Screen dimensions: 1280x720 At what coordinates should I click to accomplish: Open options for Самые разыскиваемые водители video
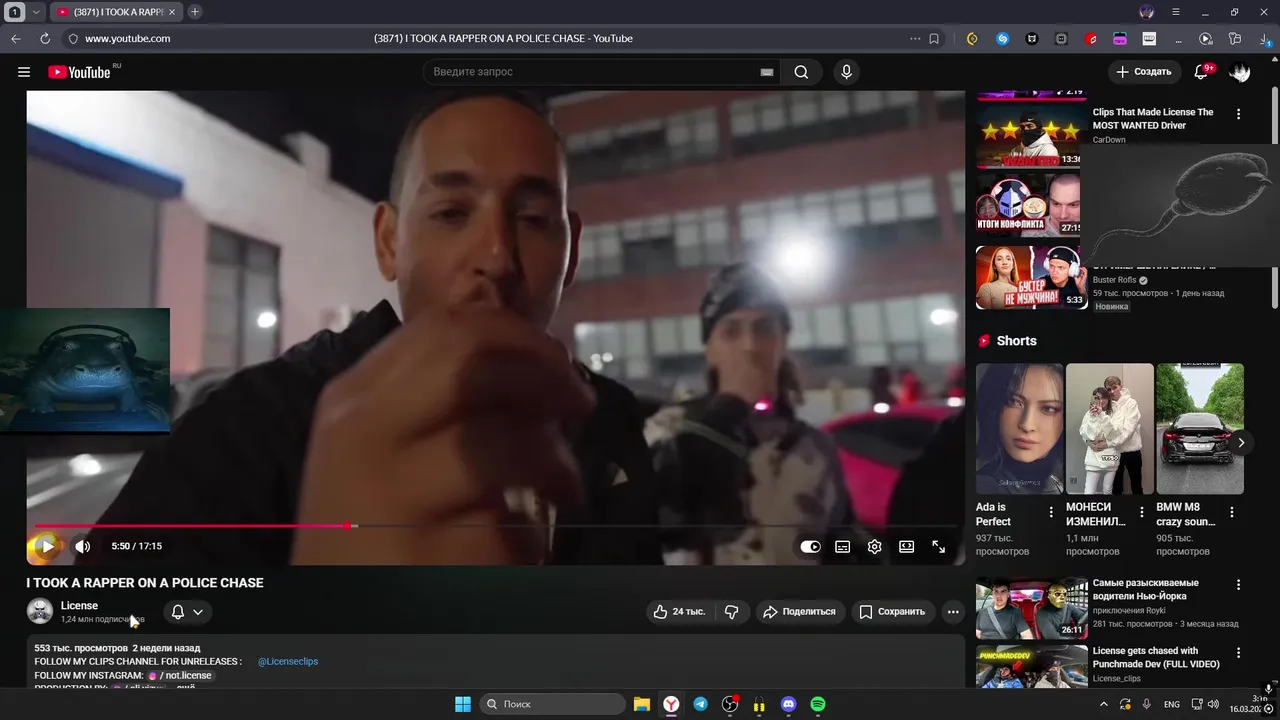[1238, 585]
